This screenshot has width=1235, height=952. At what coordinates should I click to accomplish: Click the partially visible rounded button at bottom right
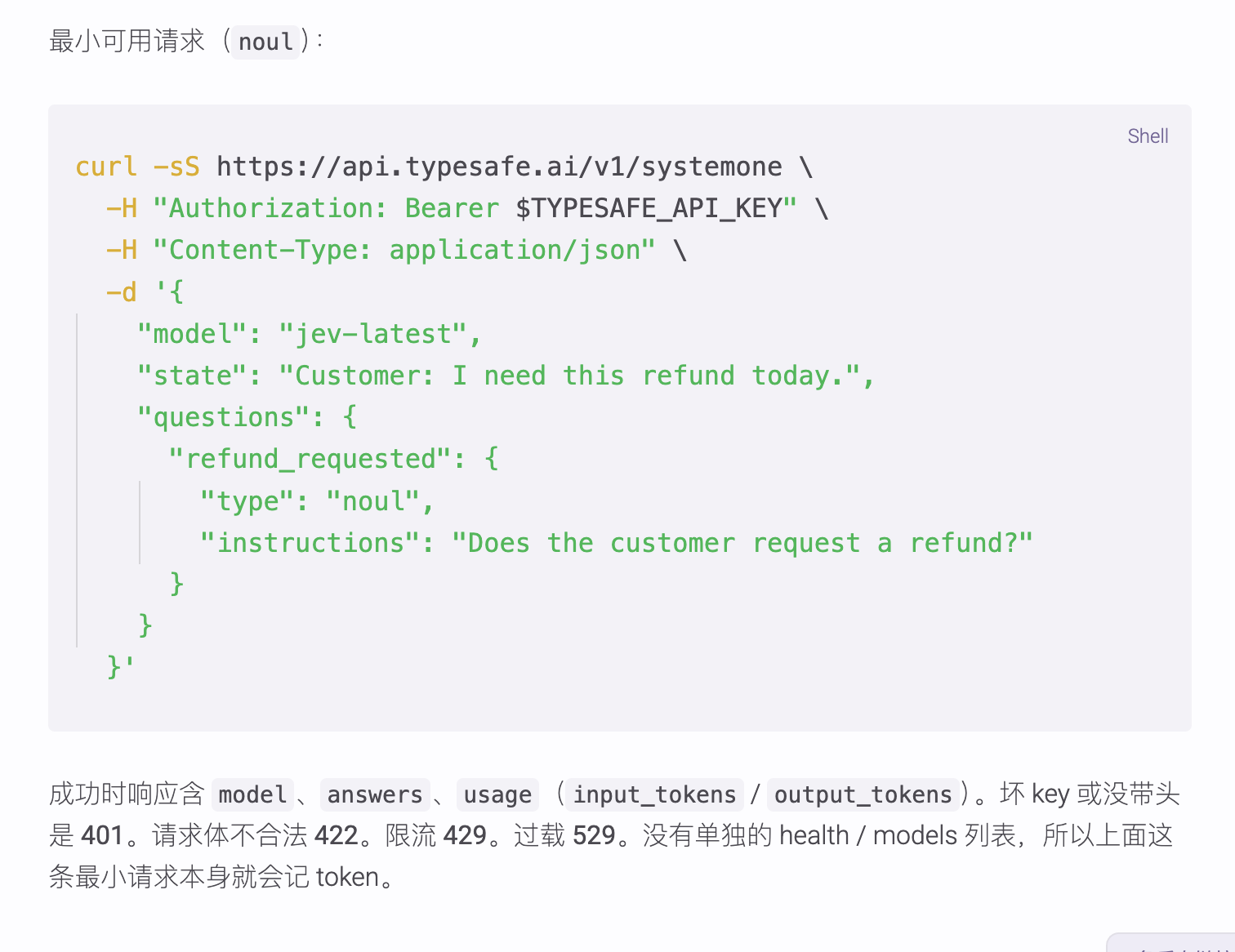[x=1170, y=943]
